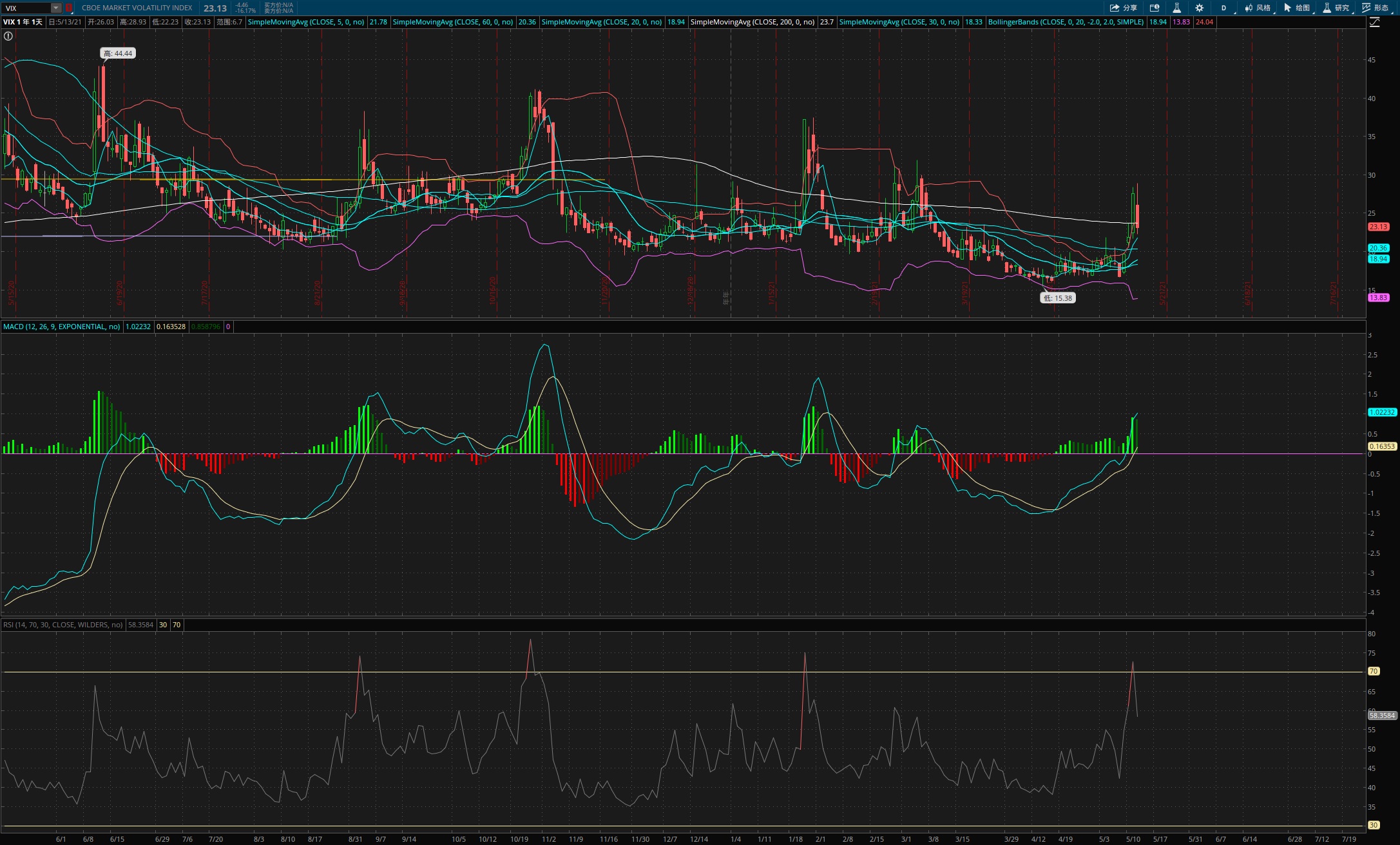This screenshot has height=845, width=1400.
Task: Click the share (分享) icon button
Action: coord(1123,8)
